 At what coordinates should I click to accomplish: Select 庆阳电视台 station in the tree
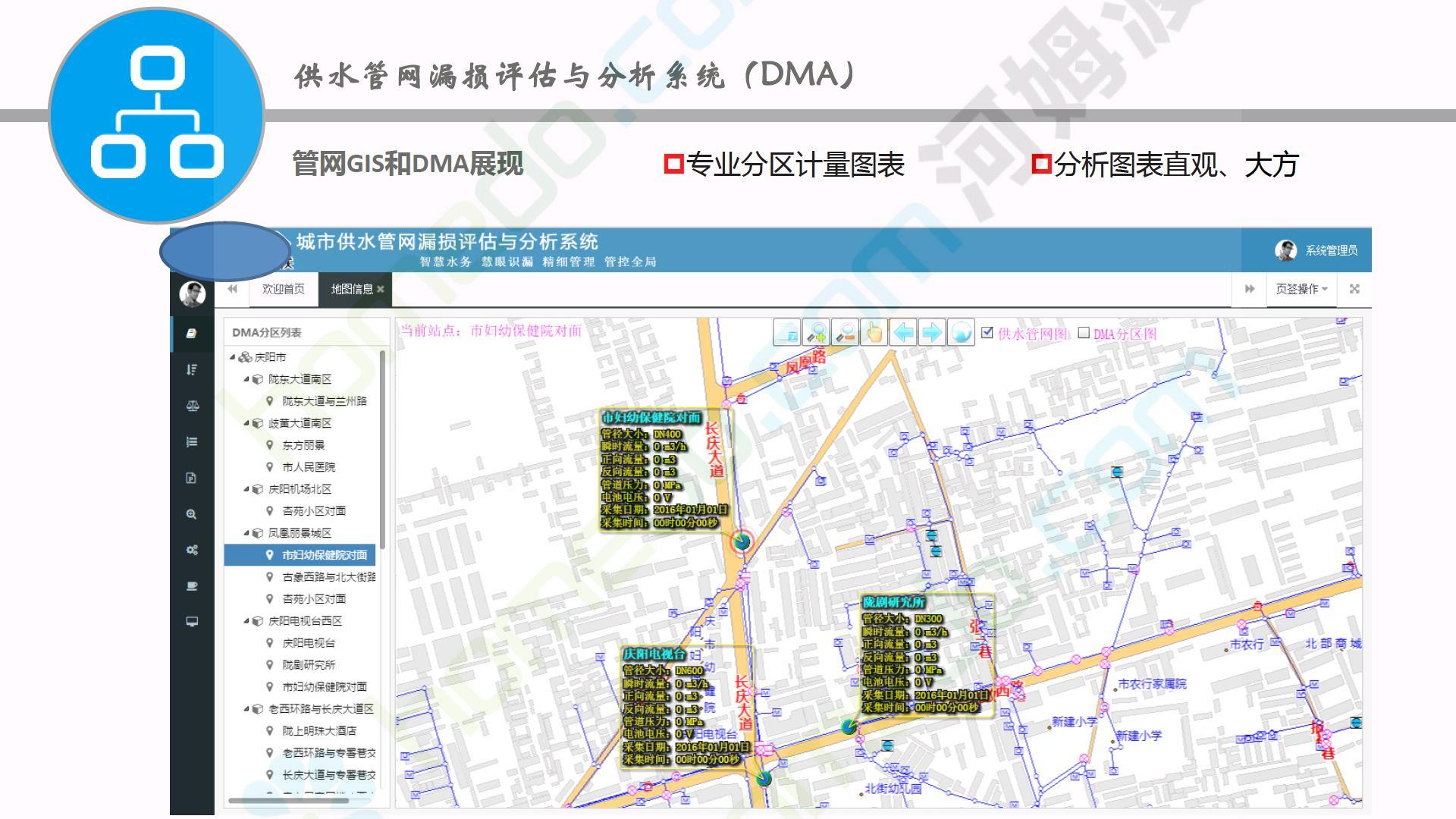[309, 643]
